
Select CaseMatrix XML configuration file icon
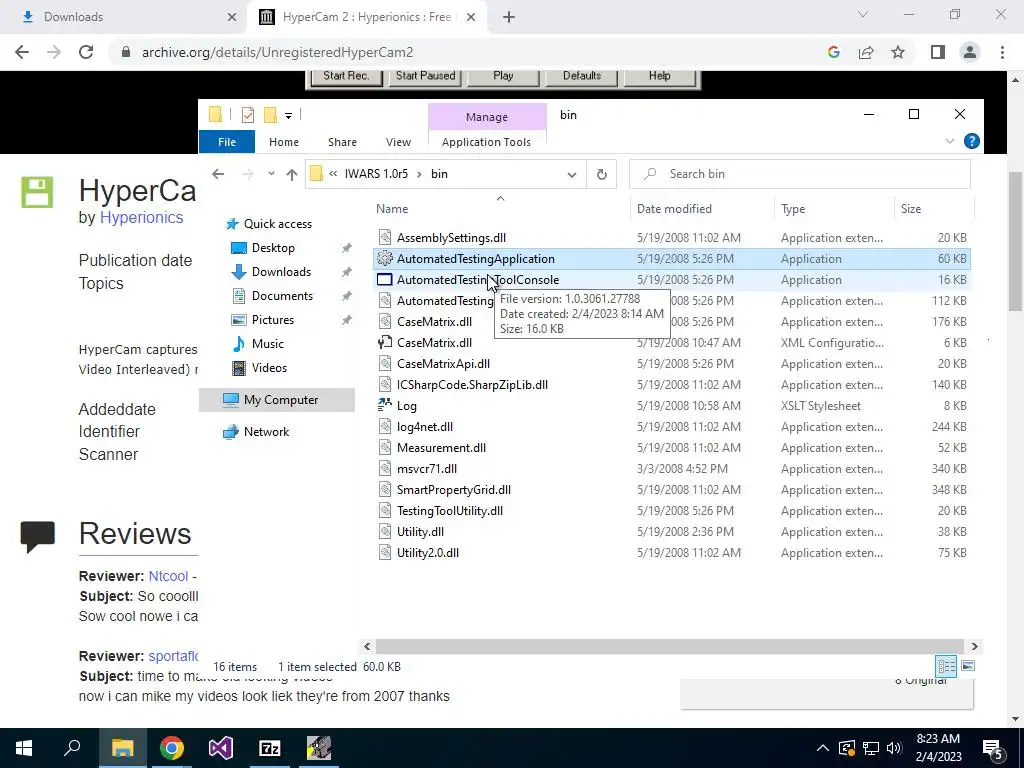click(x=385, y=342)
